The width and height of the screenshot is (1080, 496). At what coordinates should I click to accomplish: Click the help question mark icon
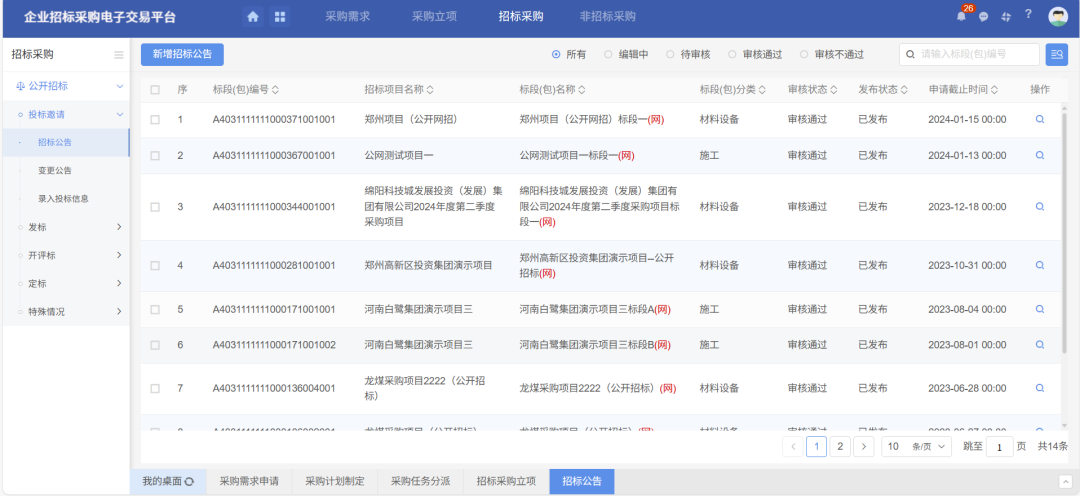point(1027,15)
